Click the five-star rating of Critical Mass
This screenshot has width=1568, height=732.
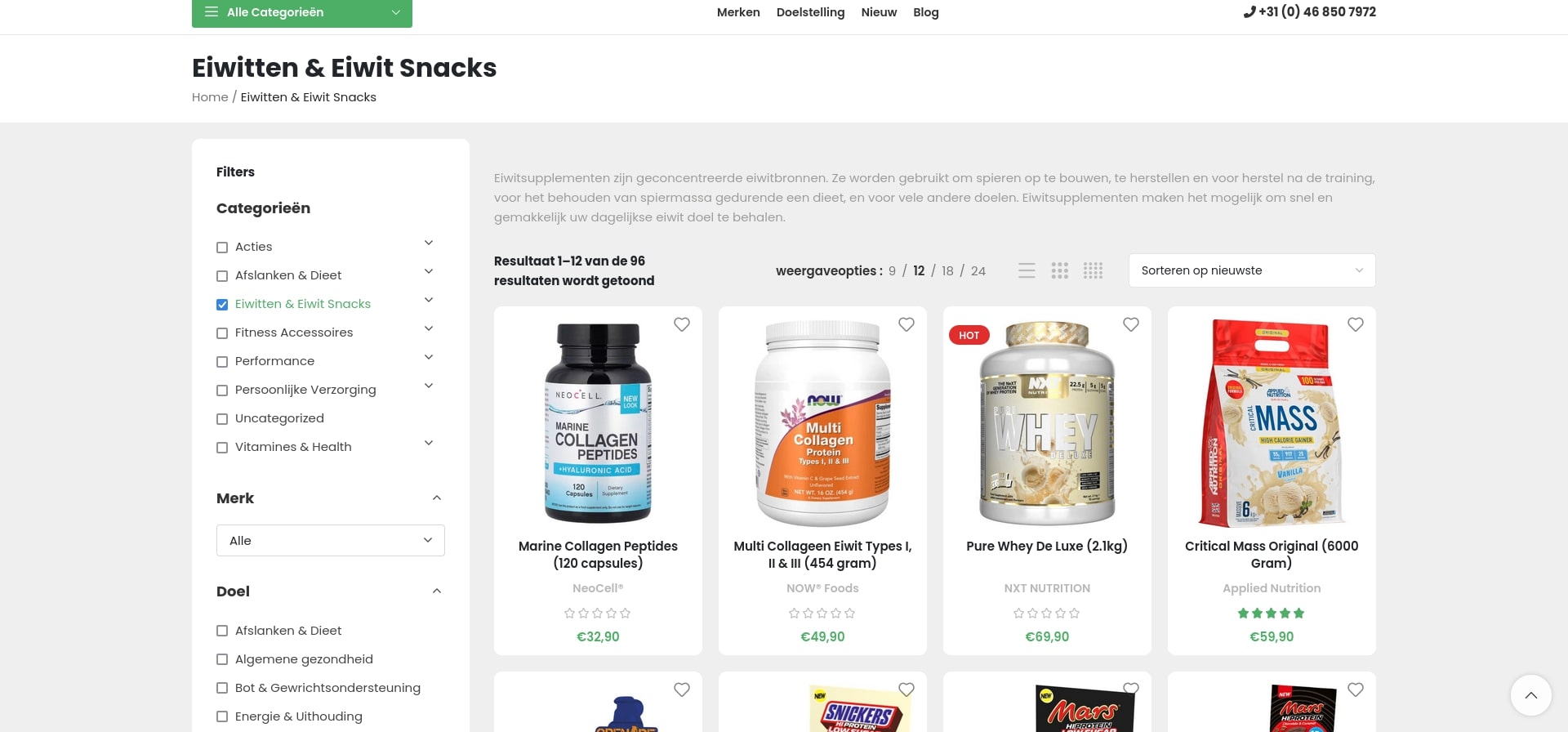pos(1272,613)
